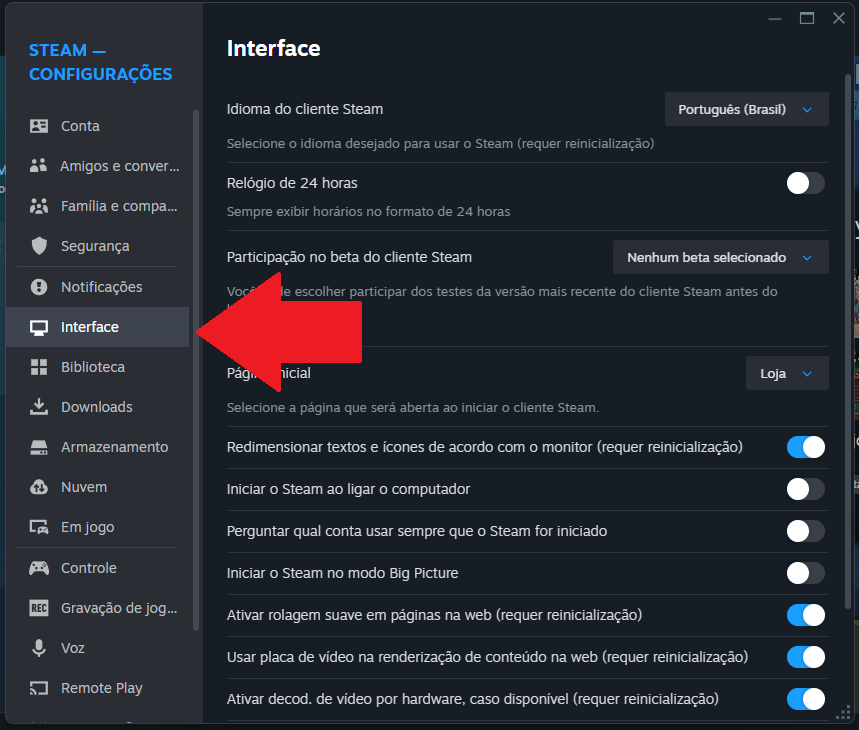Open Controle settings label

(x=89, y=568)
